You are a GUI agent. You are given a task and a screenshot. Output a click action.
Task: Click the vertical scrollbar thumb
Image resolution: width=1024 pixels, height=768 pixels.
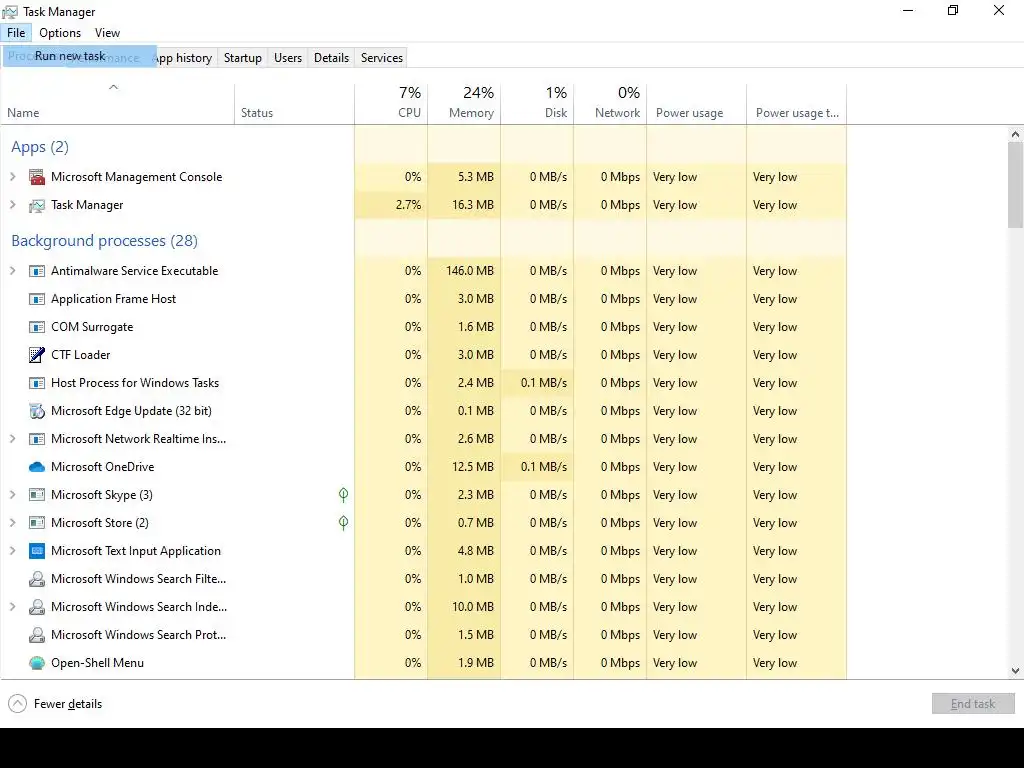point(1016,185)
